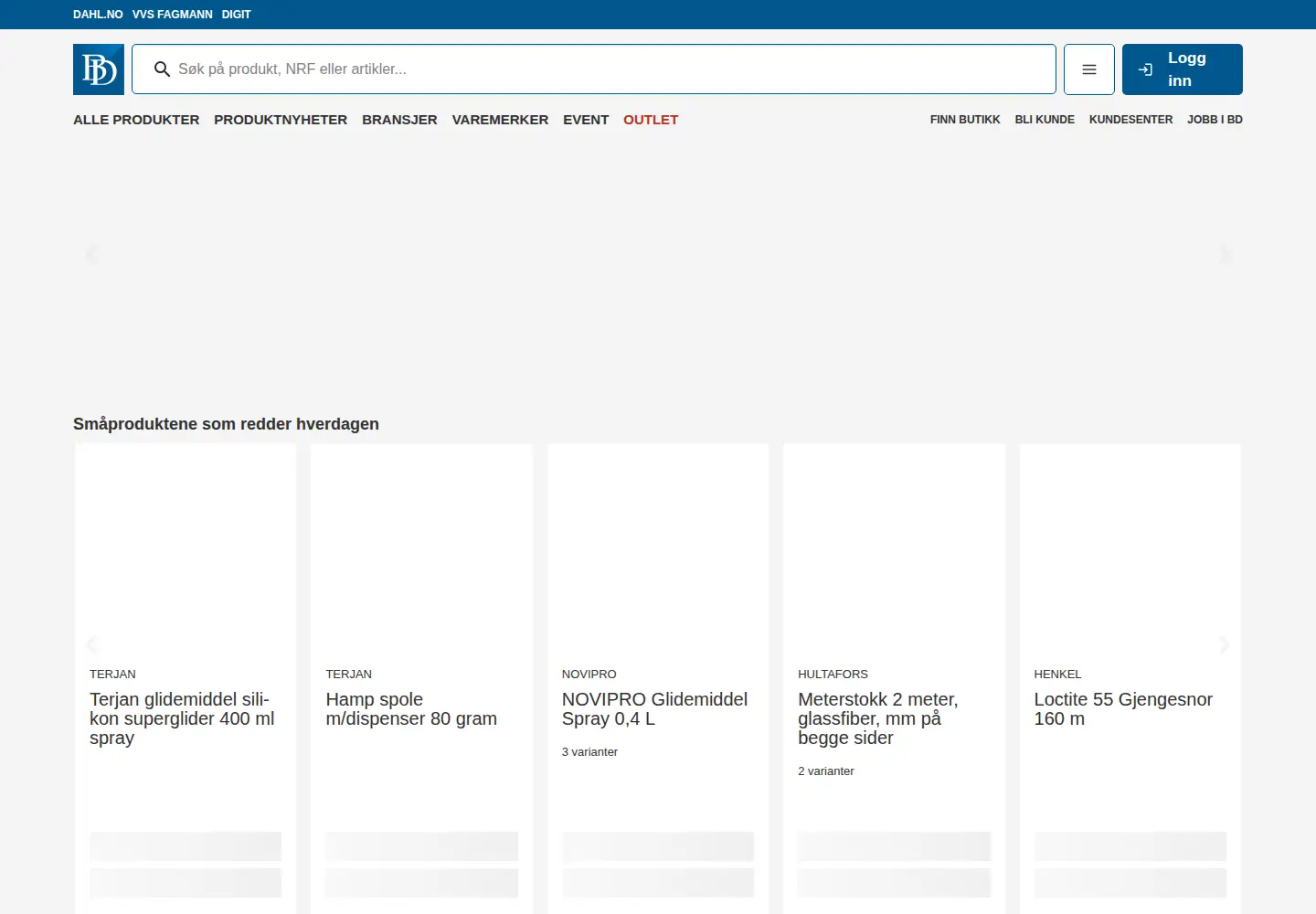This screenshot has width=1316, height=914.
Task: Click the login arrow icon
Action: tap(1145, 69)
